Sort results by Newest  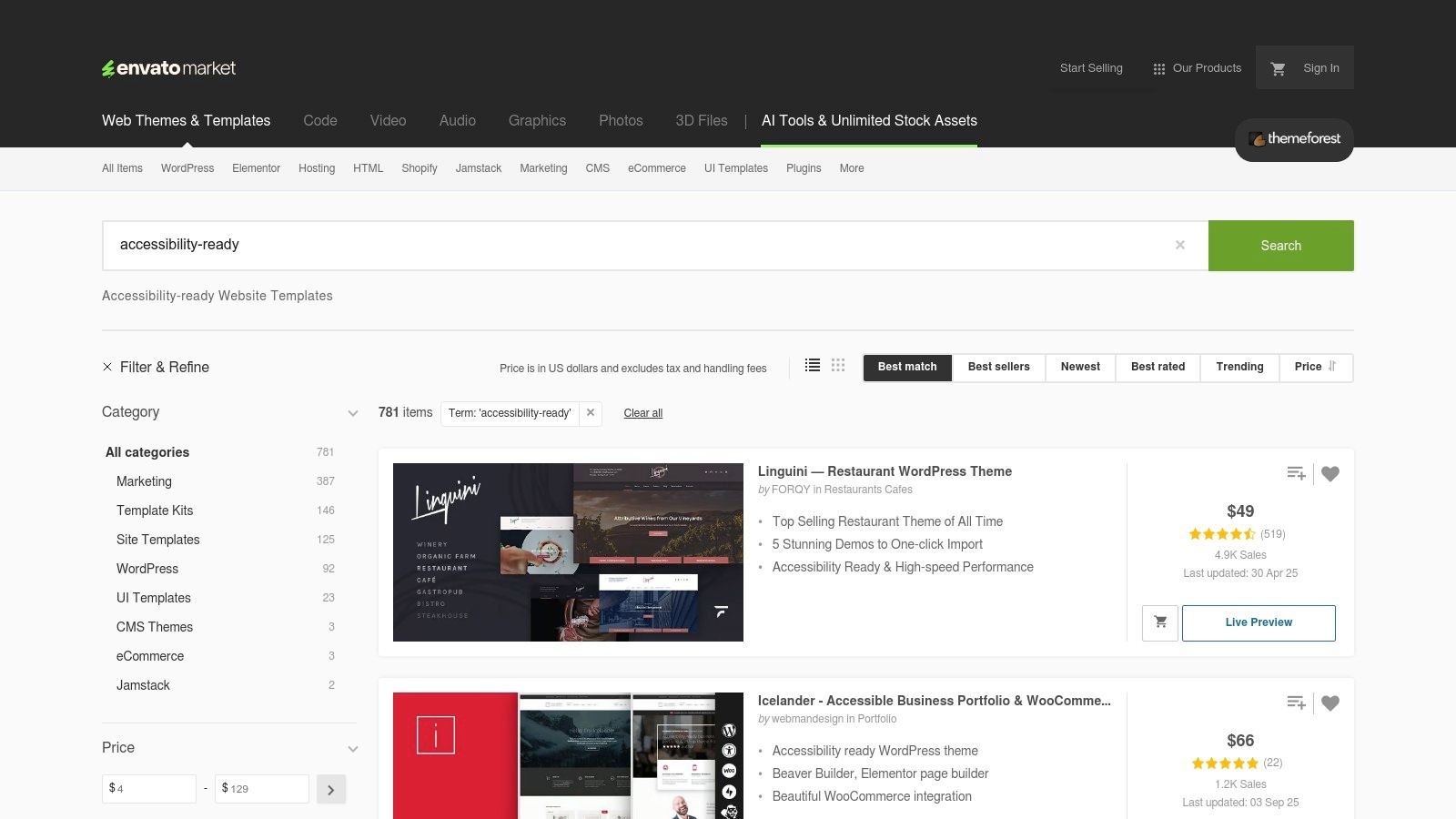[x=1080, y=367]
